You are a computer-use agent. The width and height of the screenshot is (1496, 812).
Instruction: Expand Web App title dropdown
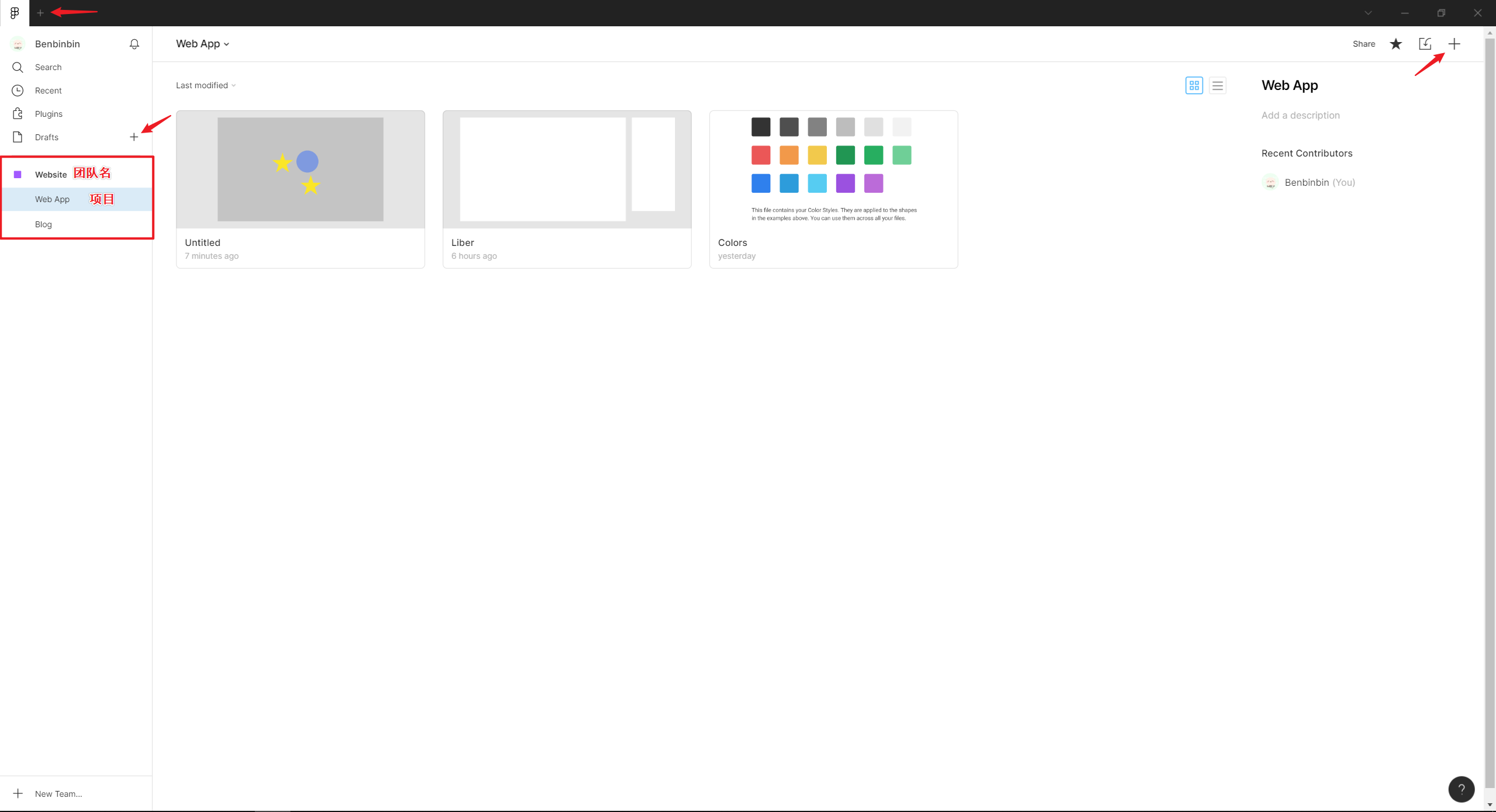(203, 44)
